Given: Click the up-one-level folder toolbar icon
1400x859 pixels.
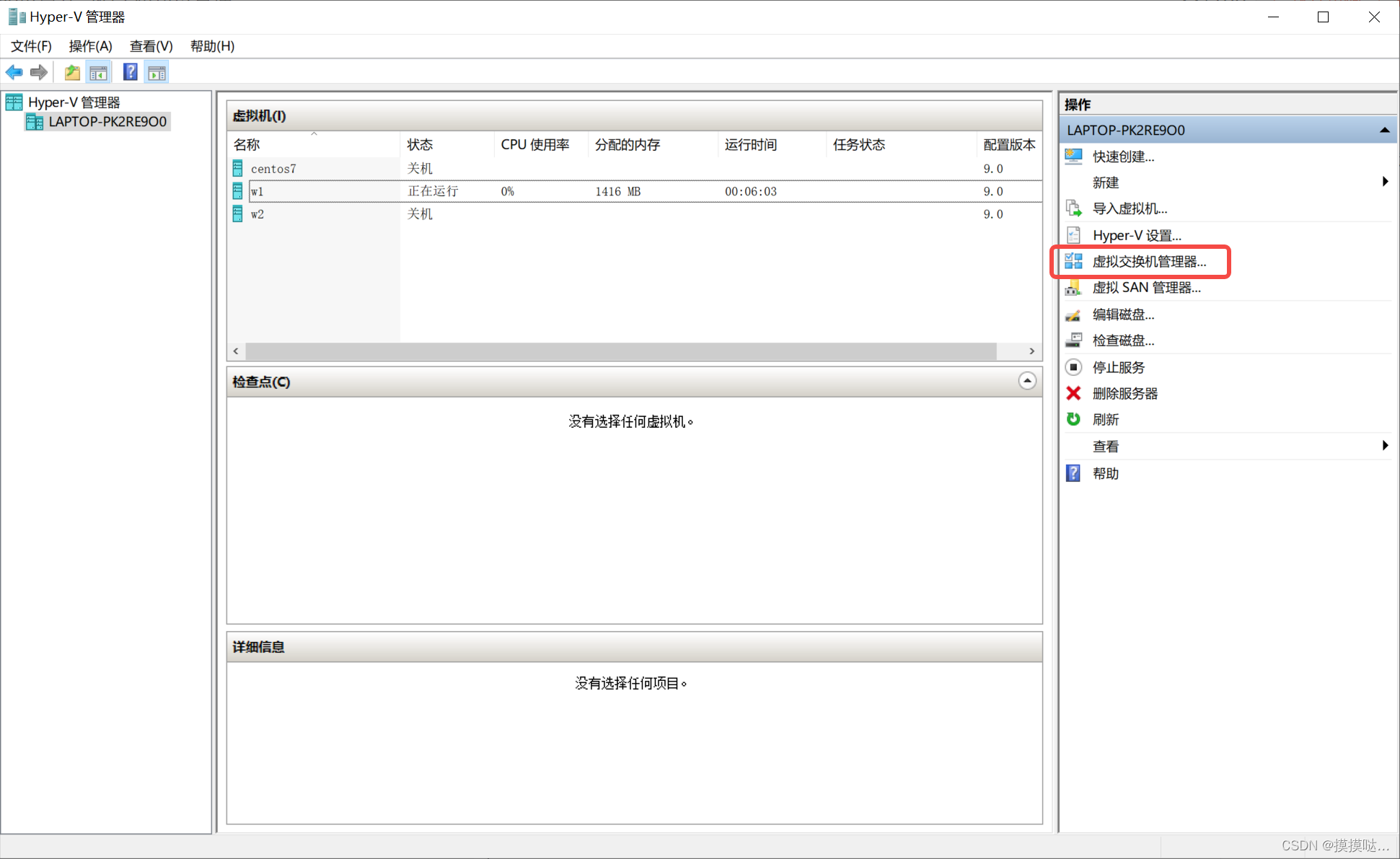Looking at the screenshot, I should [72, 72].
